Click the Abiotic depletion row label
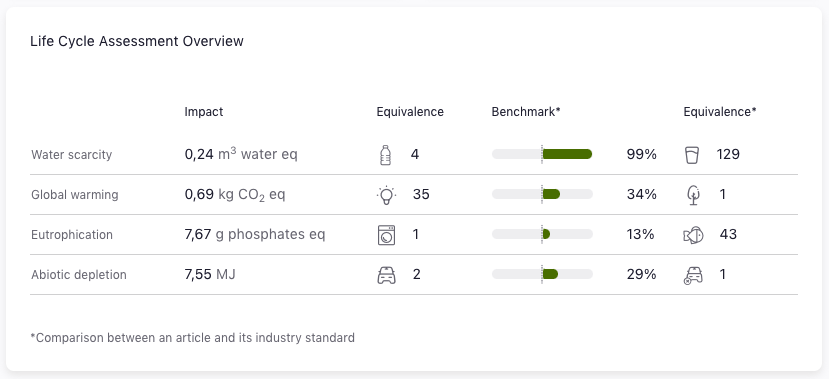 tap(79, 275)
